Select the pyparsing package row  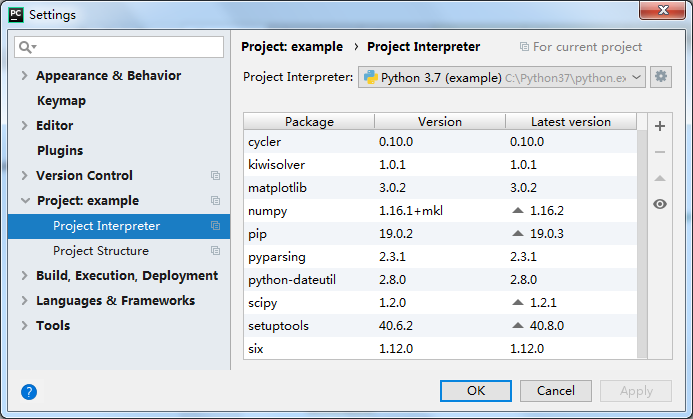pyautogui.click(x=440, y=256)
